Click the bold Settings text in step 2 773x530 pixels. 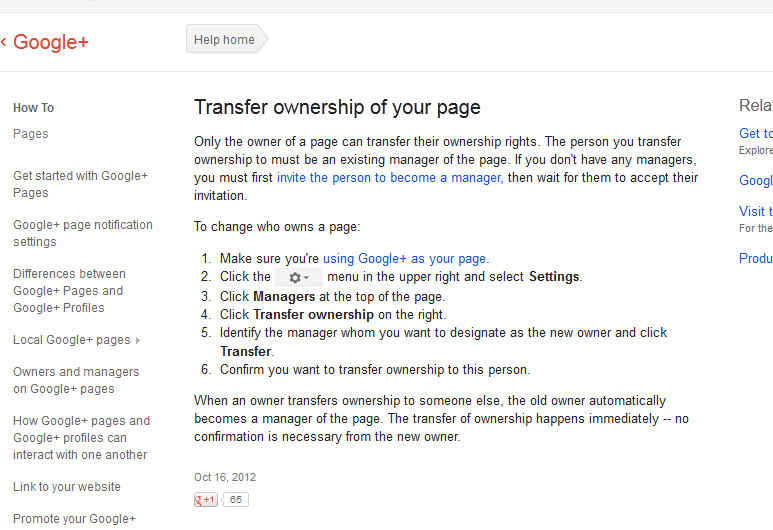tap(554, 277)
